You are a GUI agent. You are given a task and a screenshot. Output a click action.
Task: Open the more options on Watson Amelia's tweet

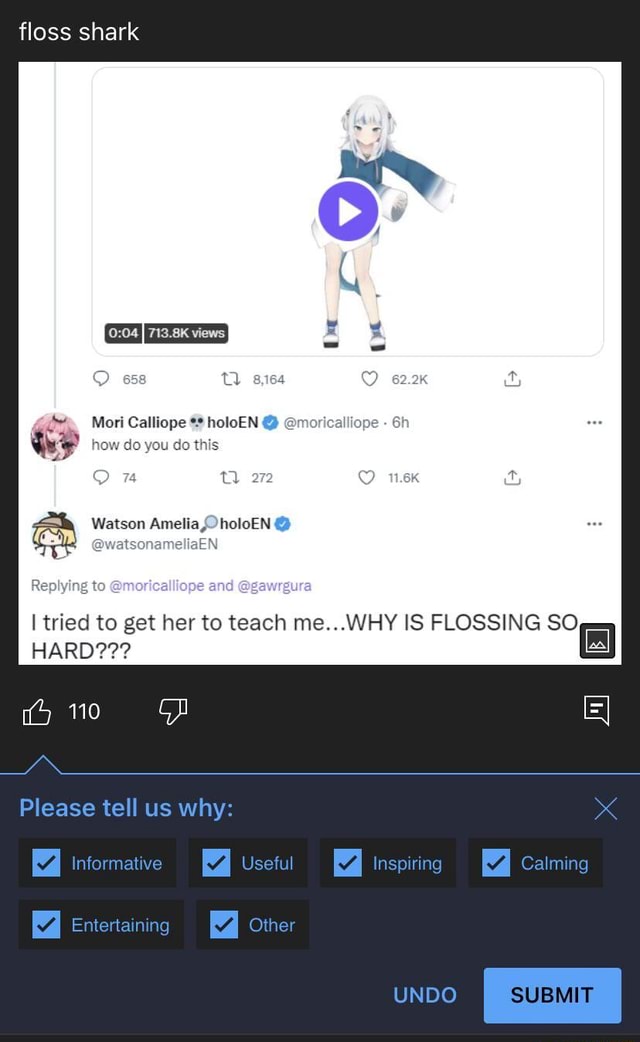595,523
